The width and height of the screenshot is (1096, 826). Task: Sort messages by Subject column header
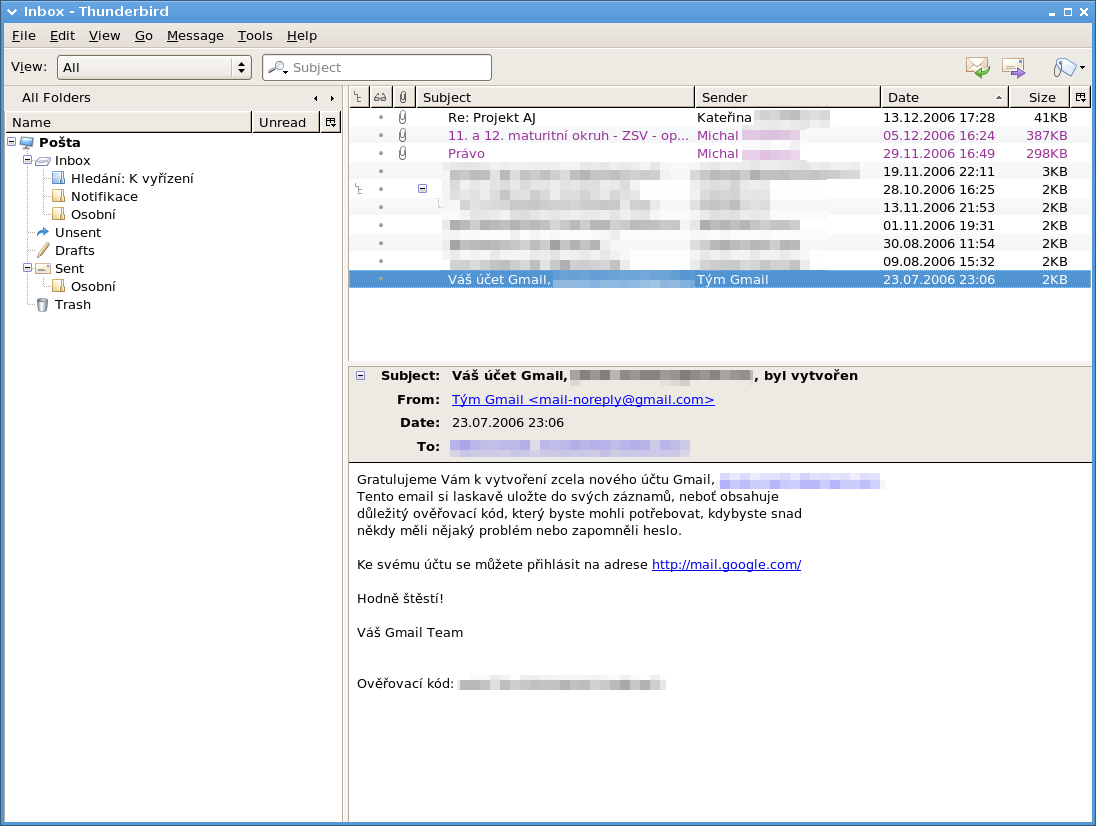(x=554, y=97)
